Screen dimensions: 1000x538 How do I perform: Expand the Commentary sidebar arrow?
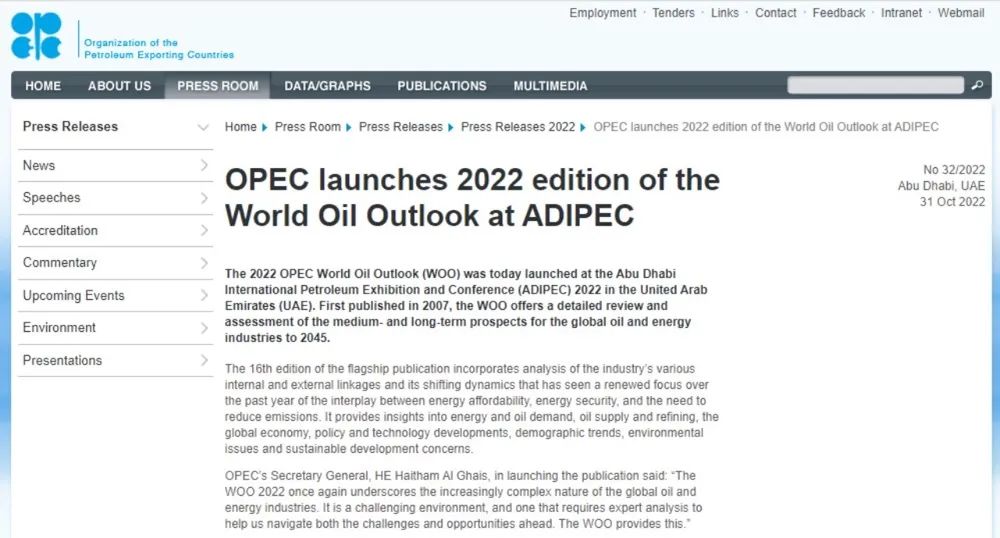[204, 263]
